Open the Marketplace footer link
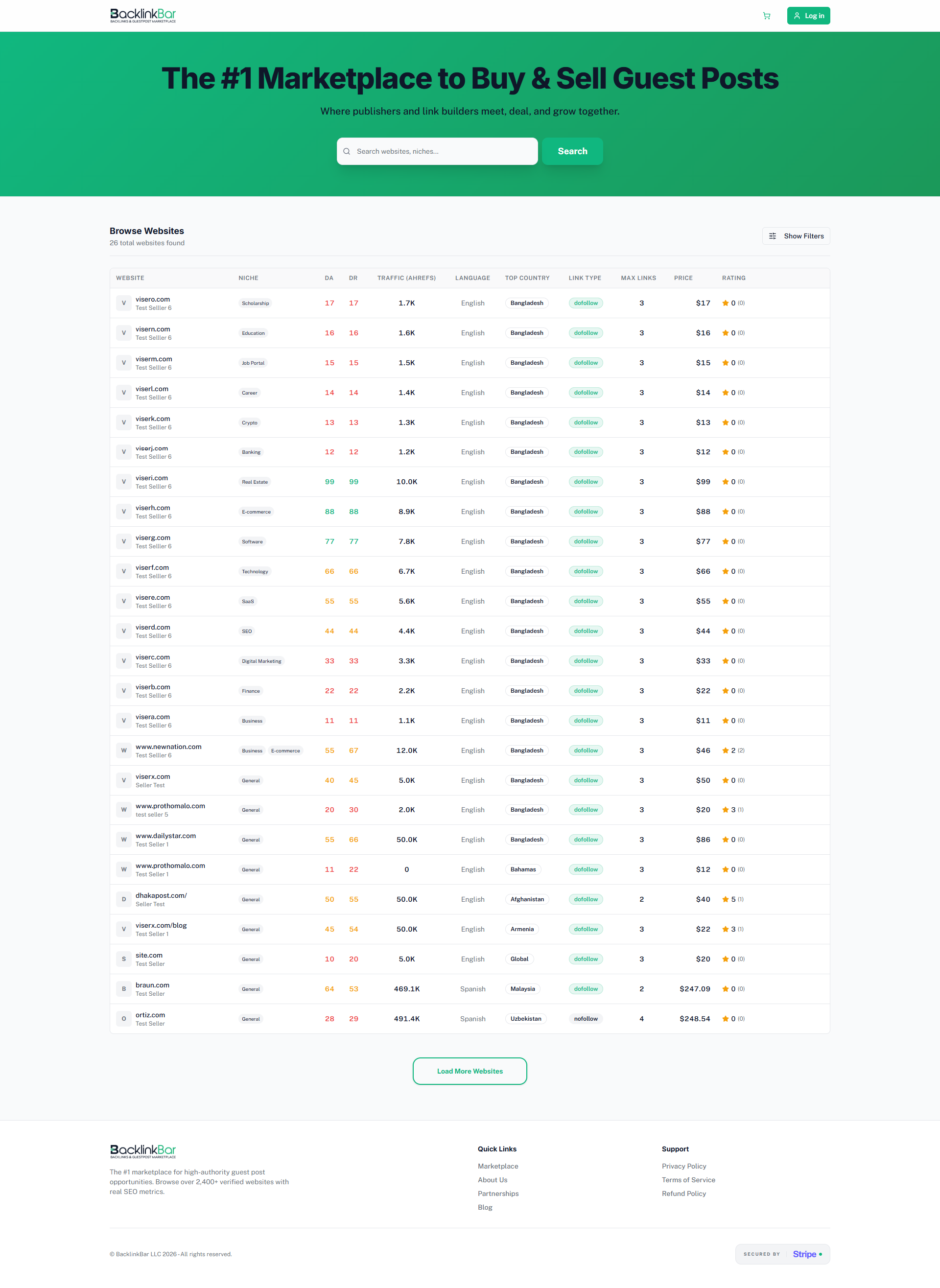The width and height of the screenshot is (940, 1288). [x=498, y=1166]
